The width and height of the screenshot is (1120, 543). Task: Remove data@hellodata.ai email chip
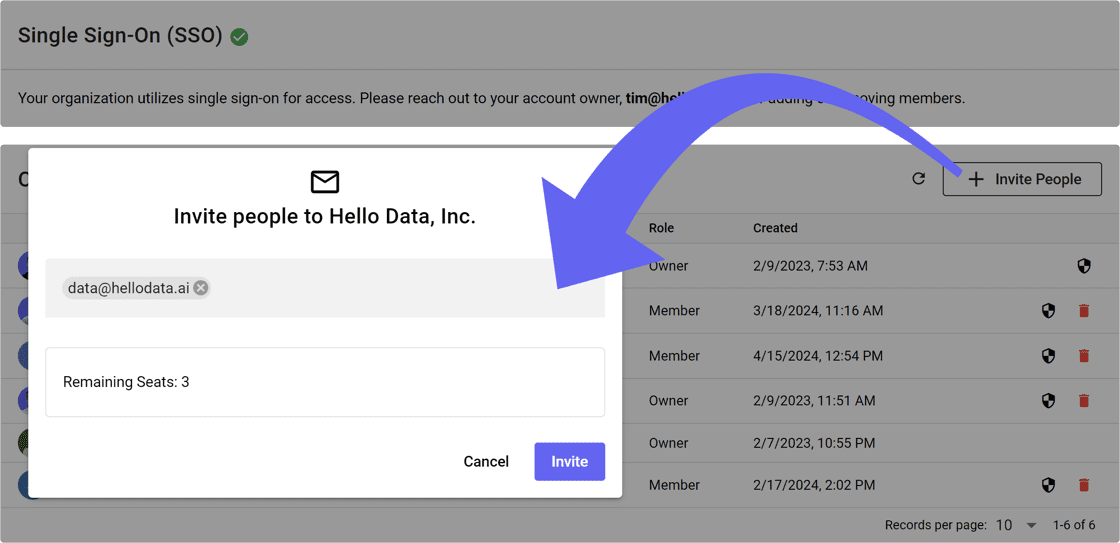click(x=201, y=288)
